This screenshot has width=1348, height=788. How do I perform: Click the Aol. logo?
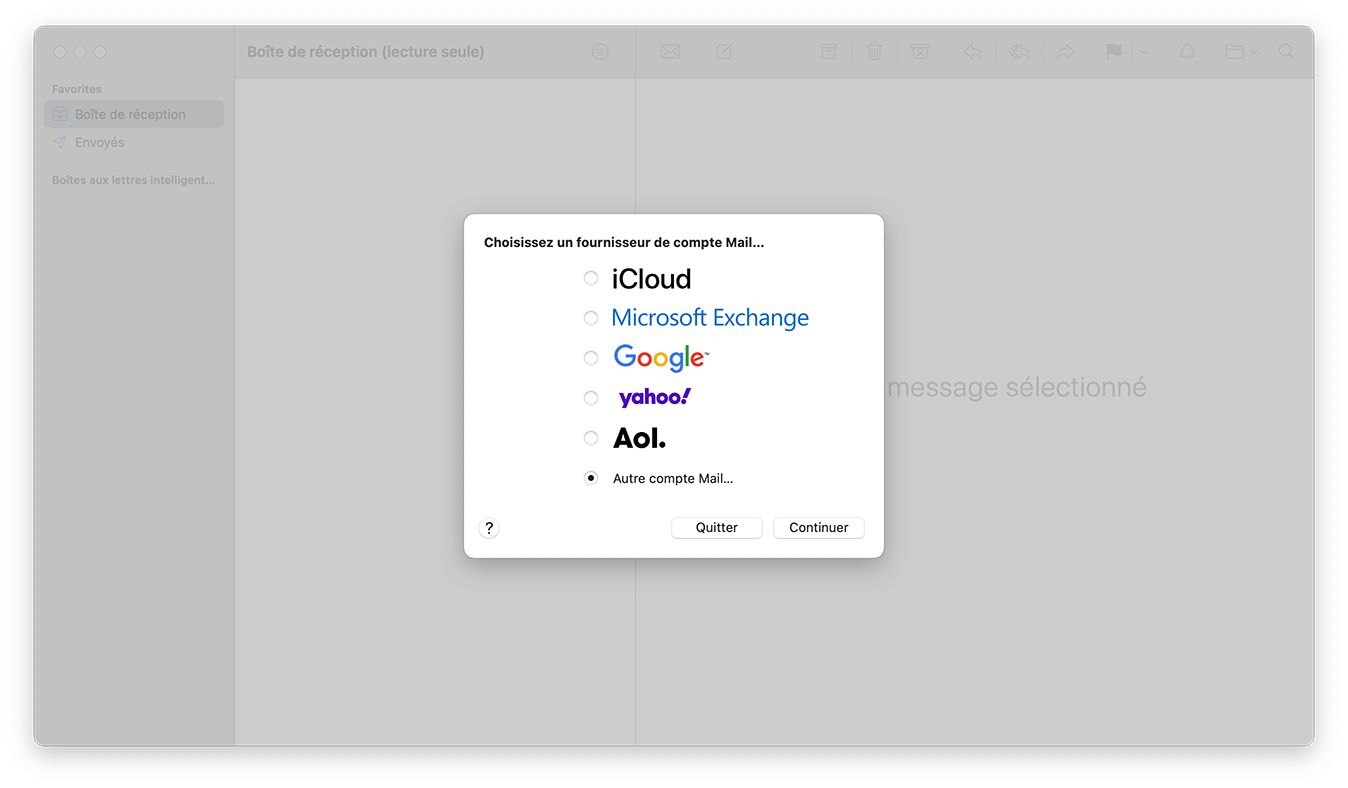[640, 438]
